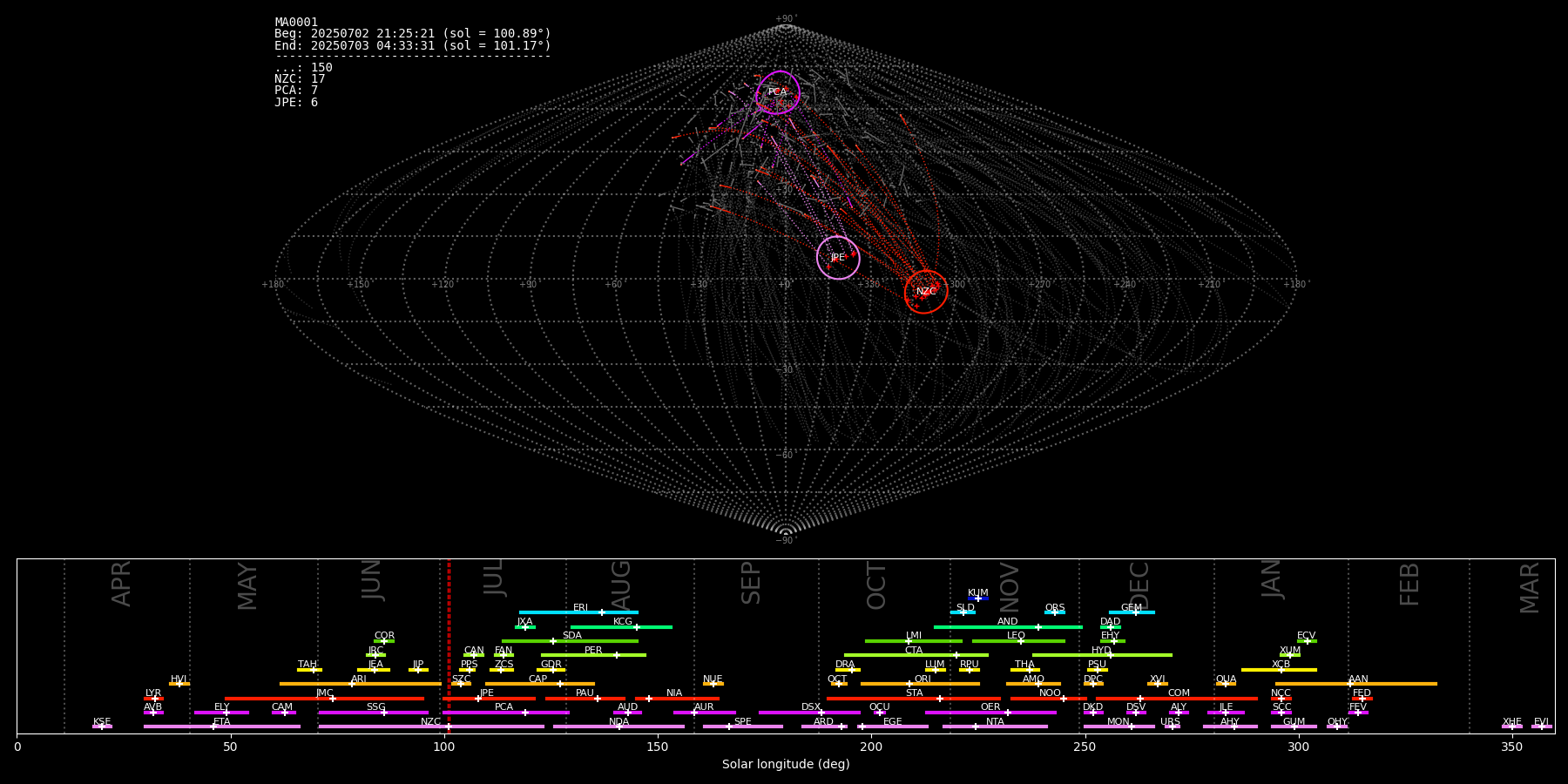The image size is (1568, 784).
Task: Select the PCA bar in the timeline
Action: pos(506,713)
